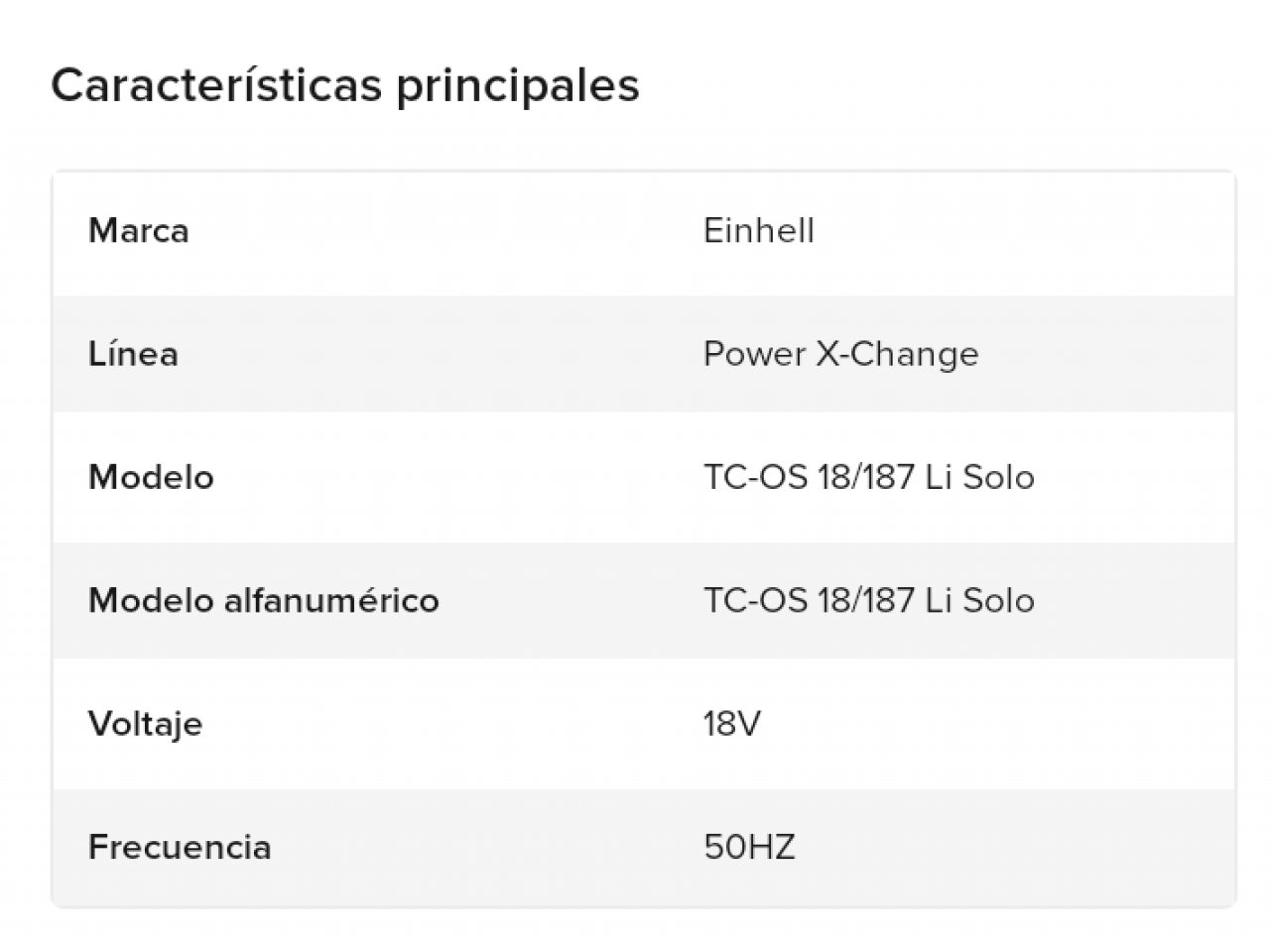Screen dimensions: 1270x952
Task: Select the Voltaje row label
Action: click(145, 724)
